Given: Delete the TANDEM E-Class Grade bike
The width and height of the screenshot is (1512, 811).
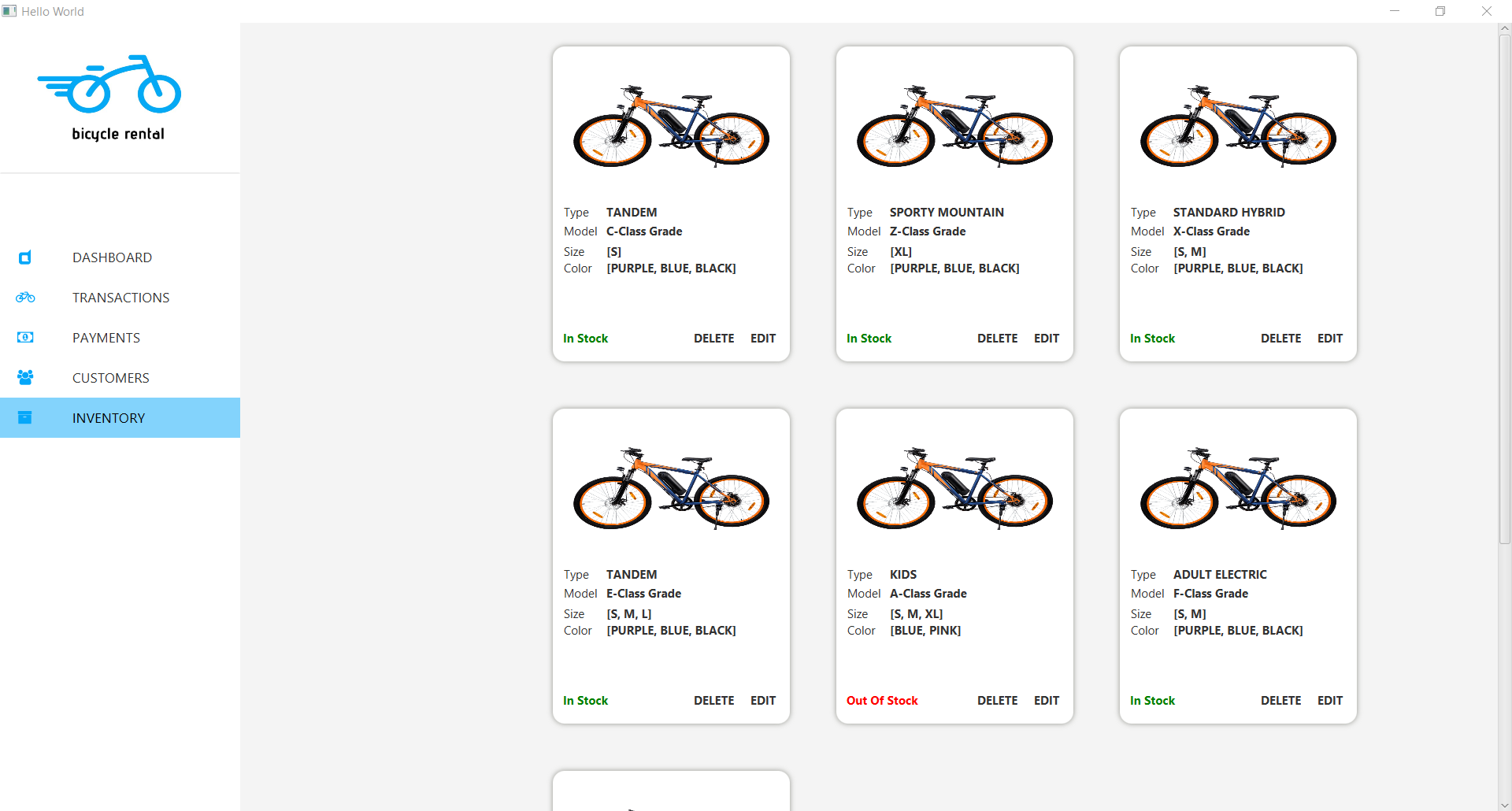Looking at the screenshot, I should pos(714,701).
